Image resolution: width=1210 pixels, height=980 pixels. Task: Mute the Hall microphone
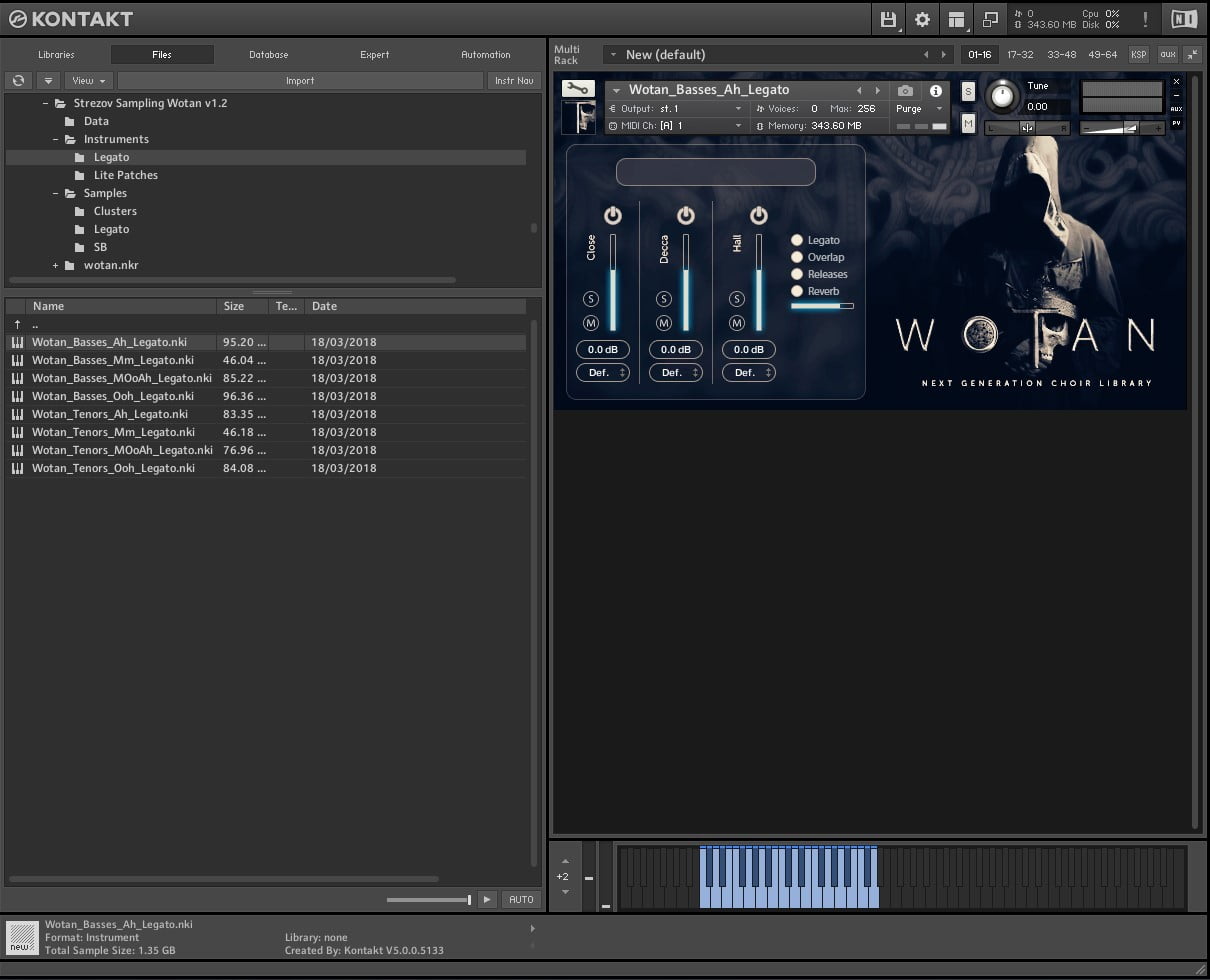(737, 323)
